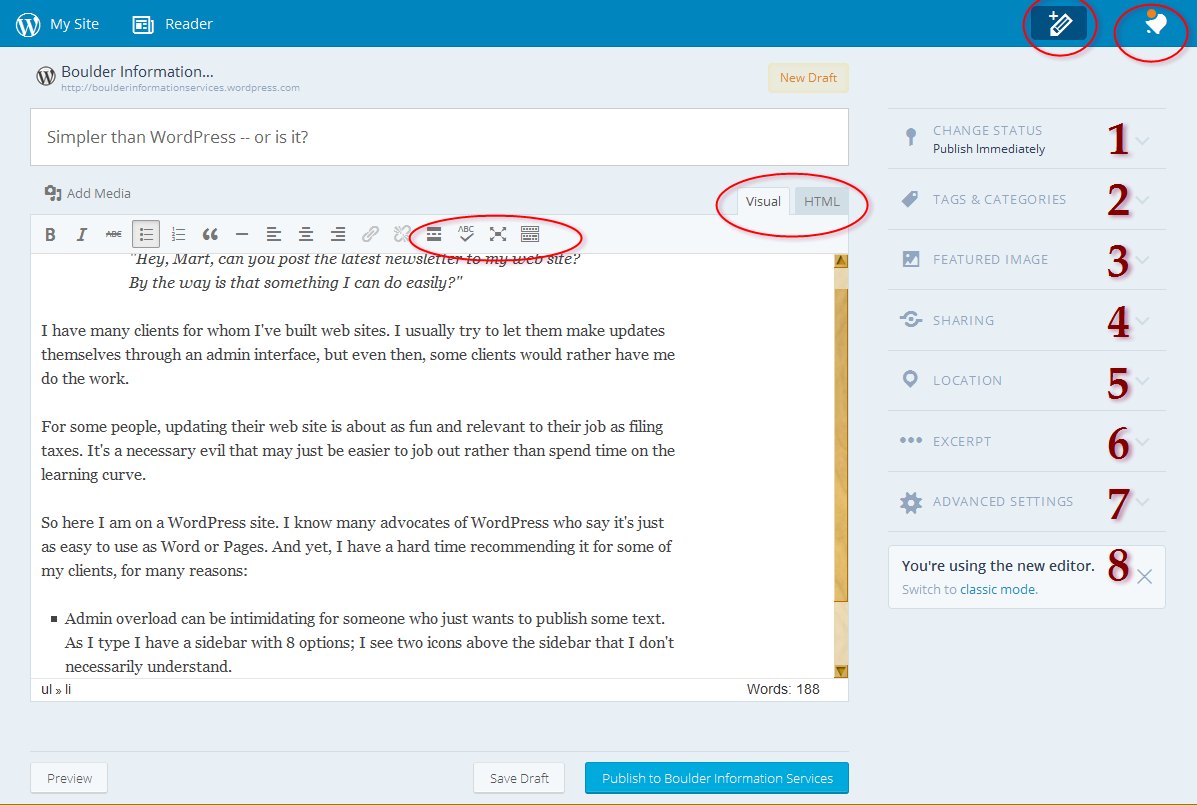Expand the Advanced Settings section chevron

click(1143, 502)
